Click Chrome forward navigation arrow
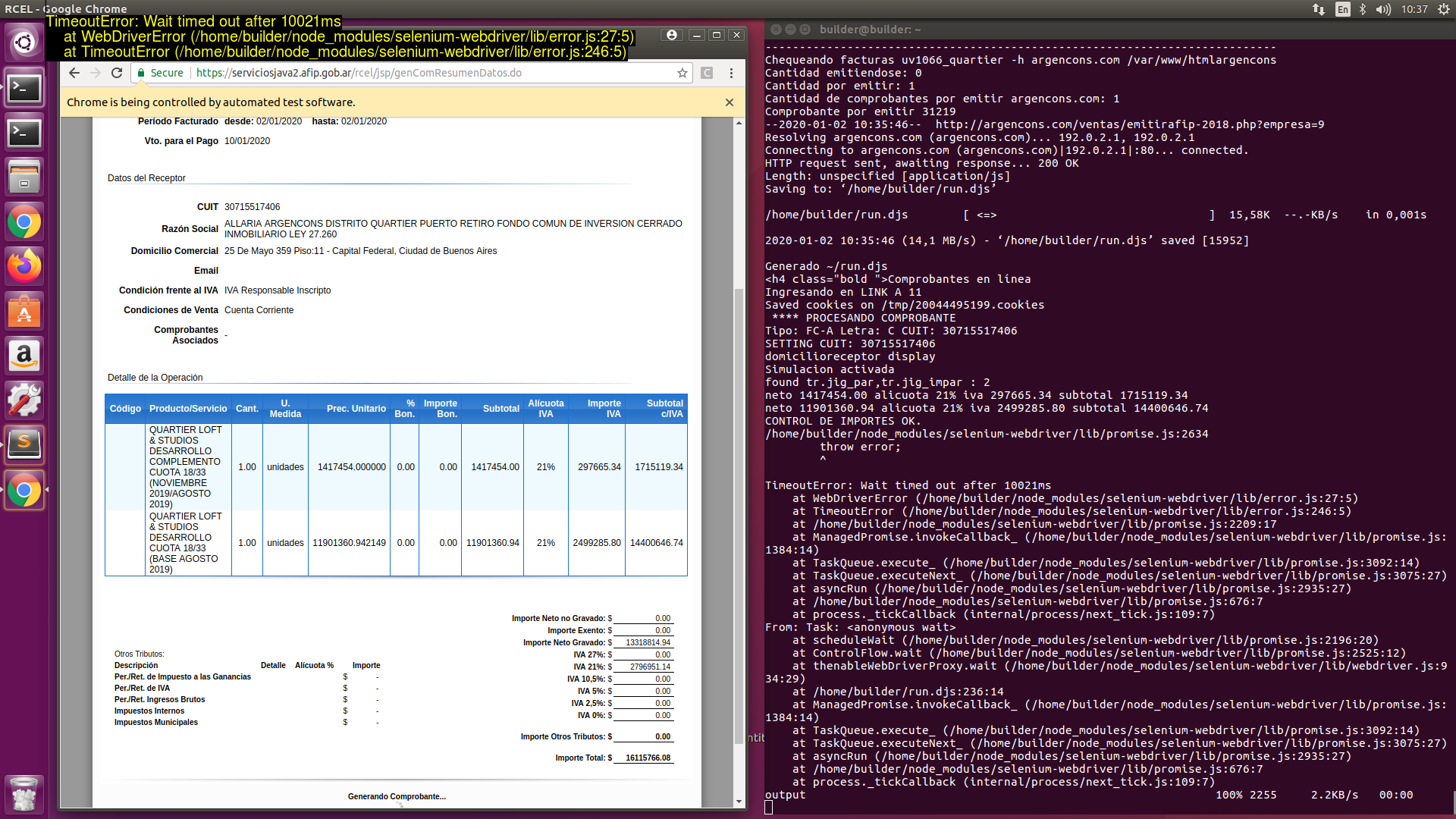This screenshot has height=819, width=1456. (x=96, y=73)
